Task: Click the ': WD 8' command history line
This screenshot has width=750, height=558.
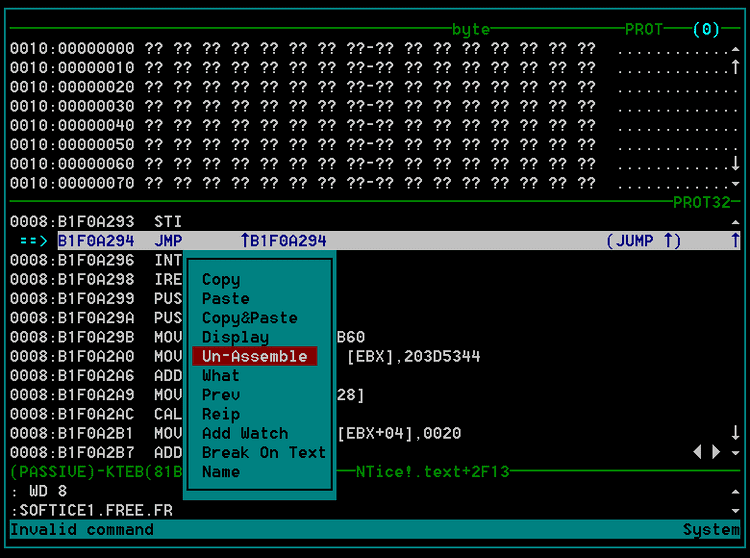Action: click(x=39, y=492)
